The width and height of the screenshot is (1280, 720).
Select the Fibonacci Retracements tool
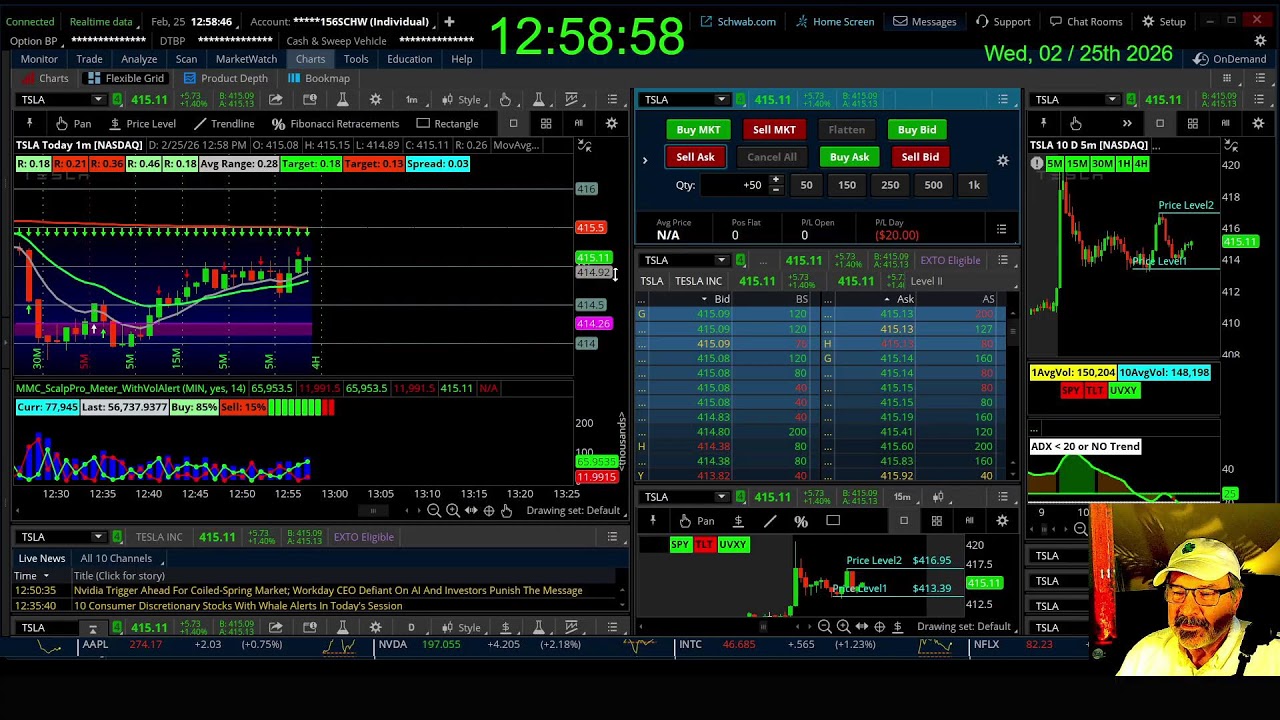[335, 124]
